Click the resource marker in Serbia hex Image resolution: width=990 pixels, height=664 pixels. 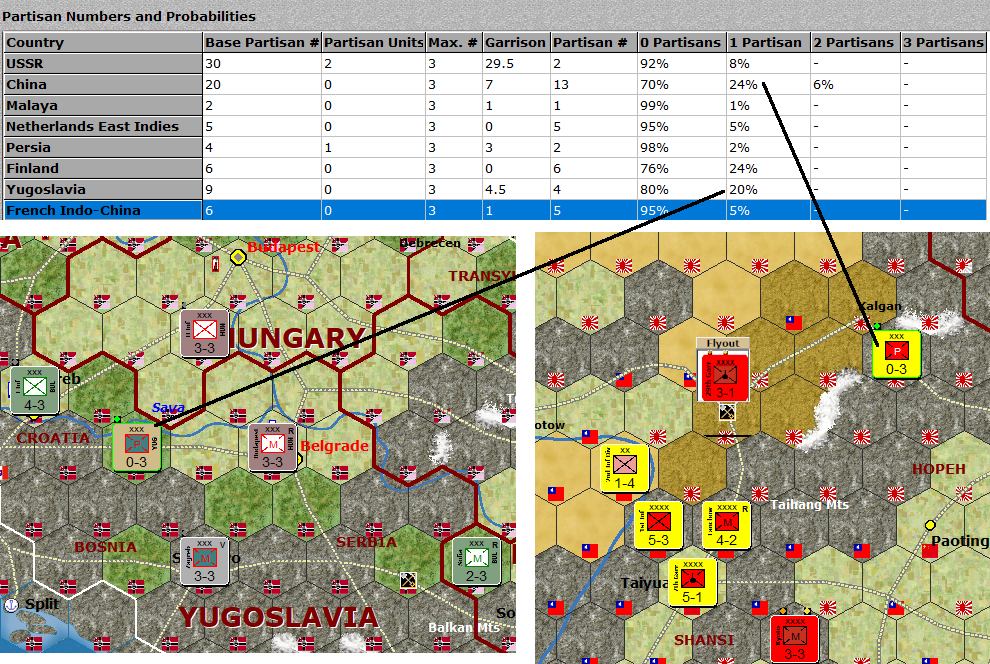click(409, 580)
